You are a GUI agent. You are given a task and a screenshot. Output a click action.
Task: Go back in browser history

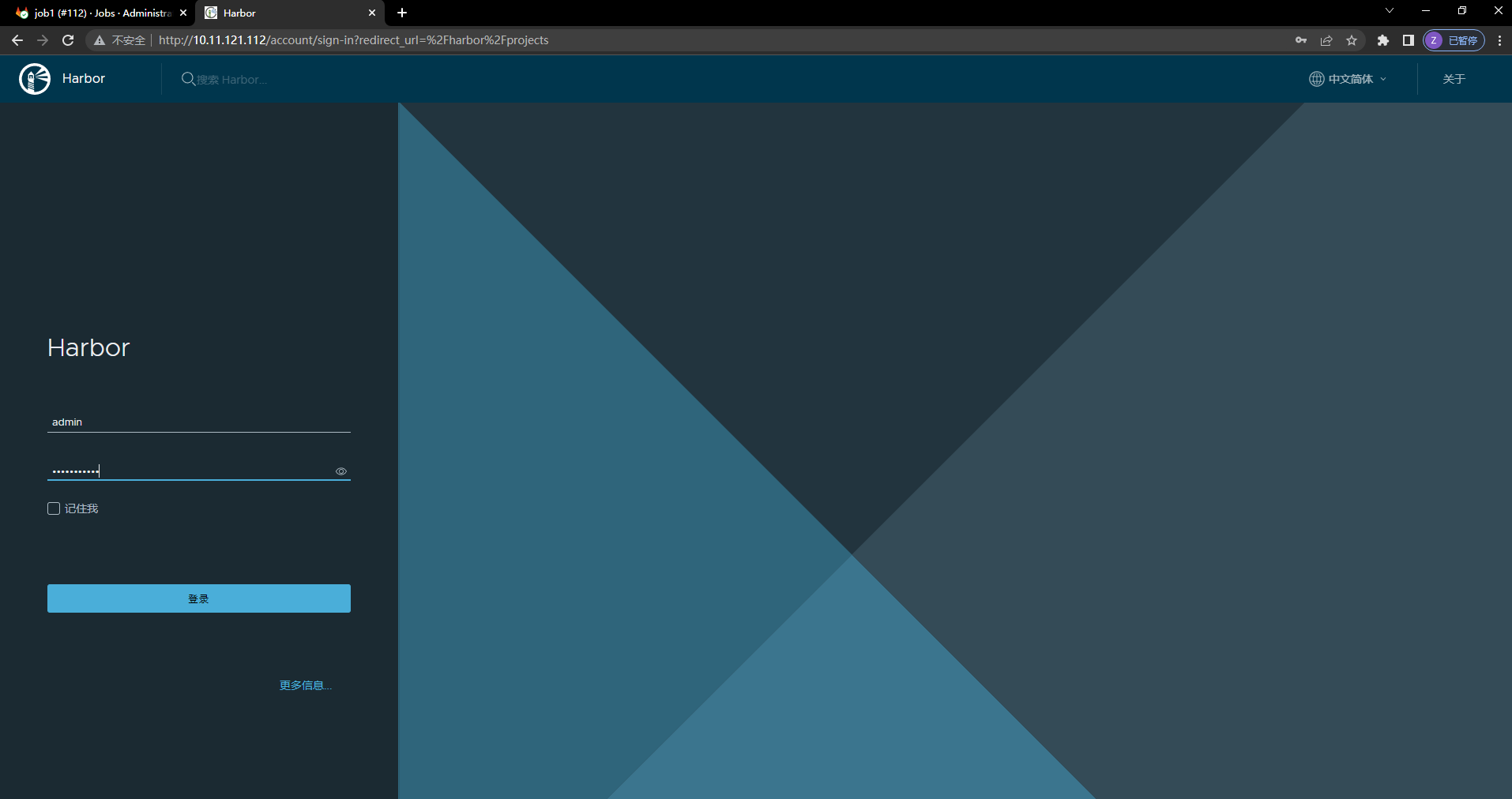click(x=17, y=40)
